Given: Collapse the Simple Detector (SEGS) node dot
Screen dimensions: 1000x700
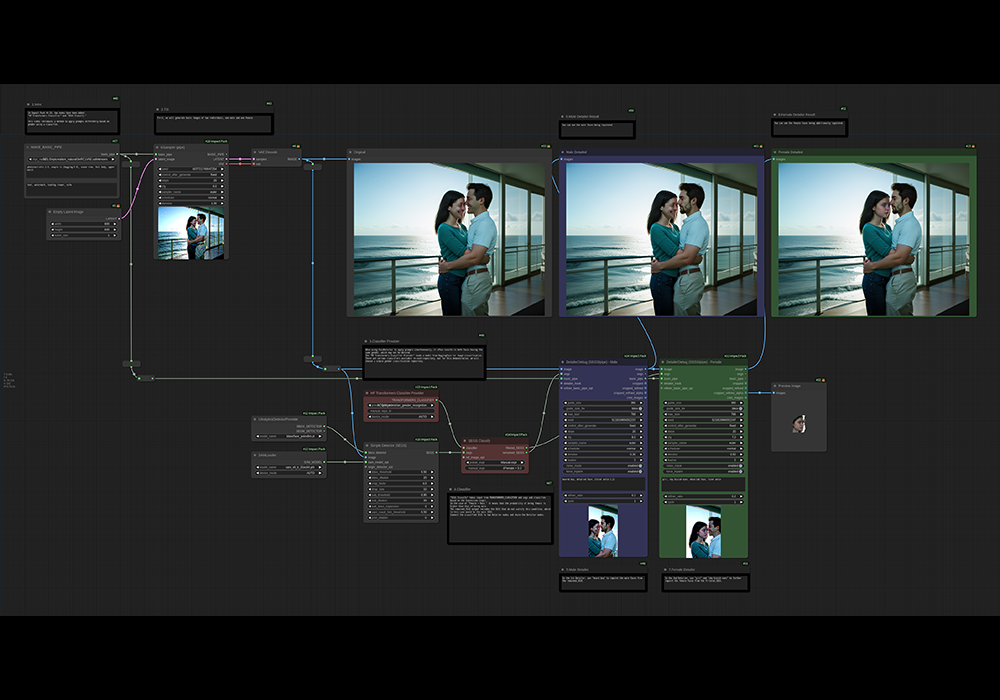Looking at the screenshot, I should (x=367, y=446).
